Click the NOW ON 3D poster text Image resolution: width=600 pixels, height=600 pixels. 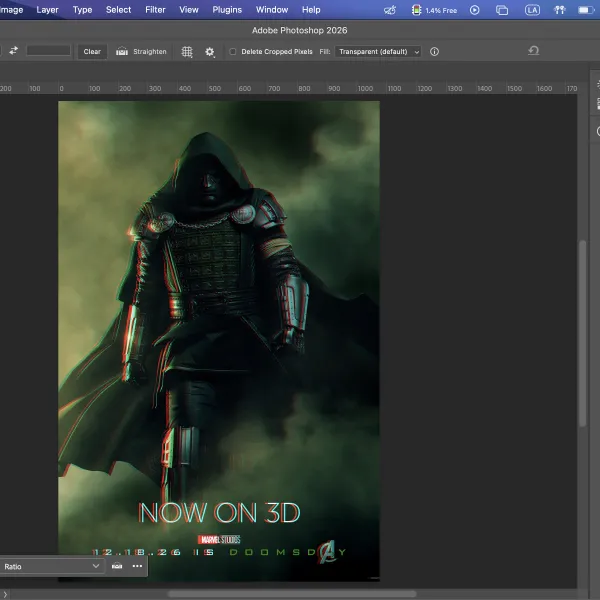click(x=219, y=512)
